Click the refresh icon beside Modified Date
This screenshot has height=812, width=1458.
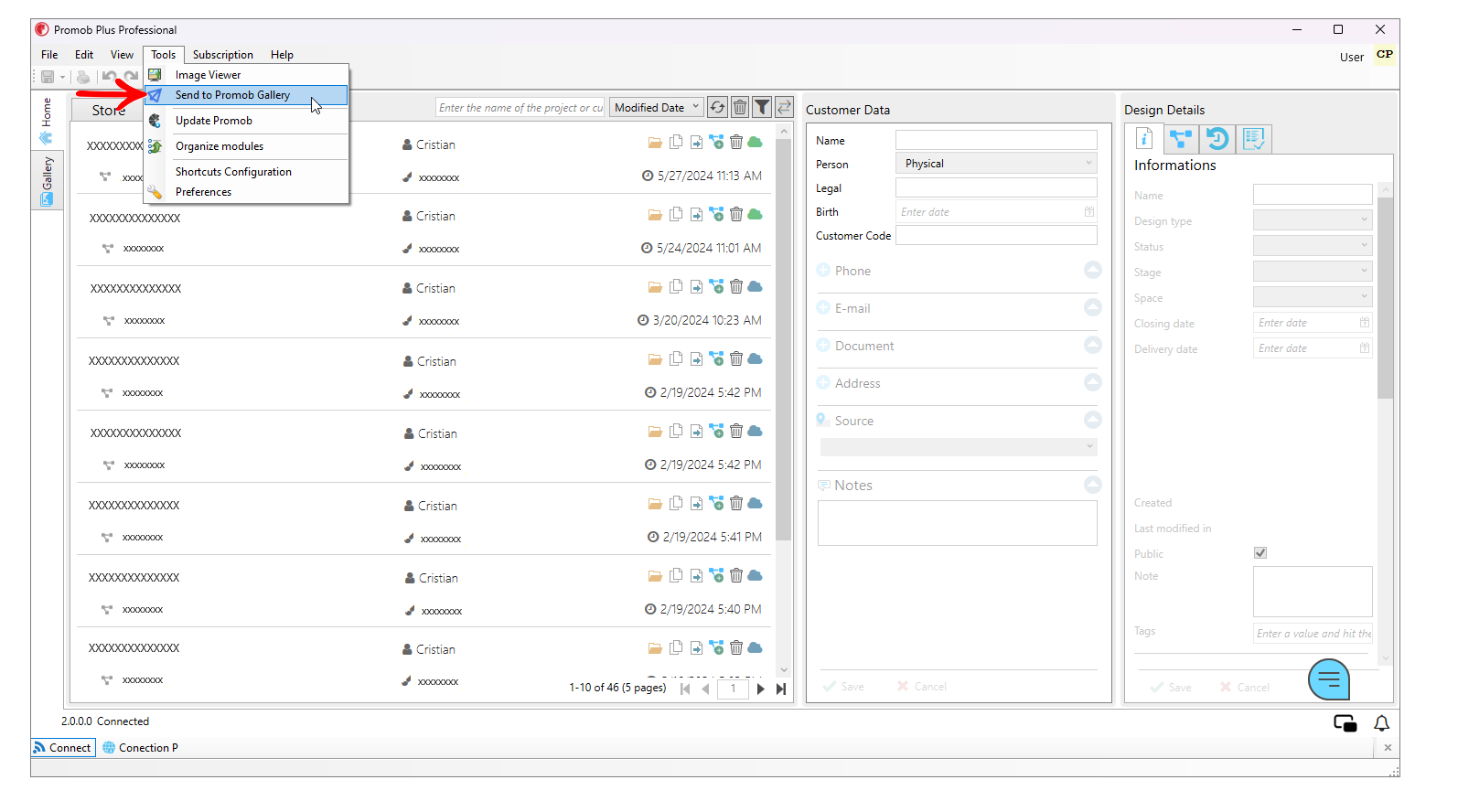pos(718,108)
